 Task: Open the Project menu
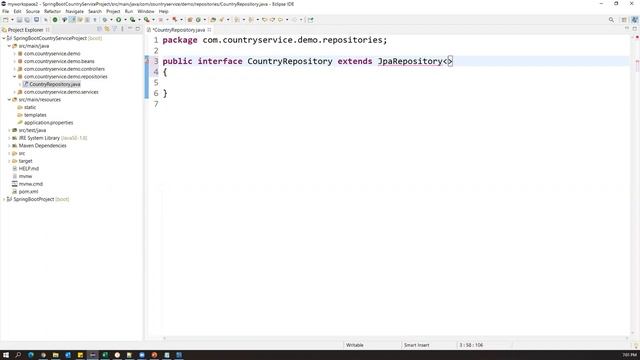click(x=113, y=11)
